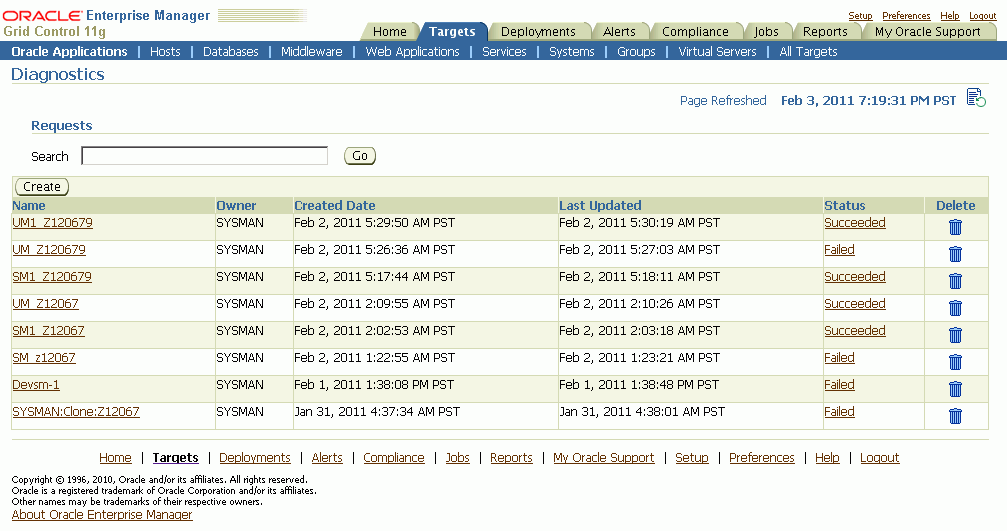Click footer Logout link
This screenshot has width=1007, height=531.
click(880, 458)
